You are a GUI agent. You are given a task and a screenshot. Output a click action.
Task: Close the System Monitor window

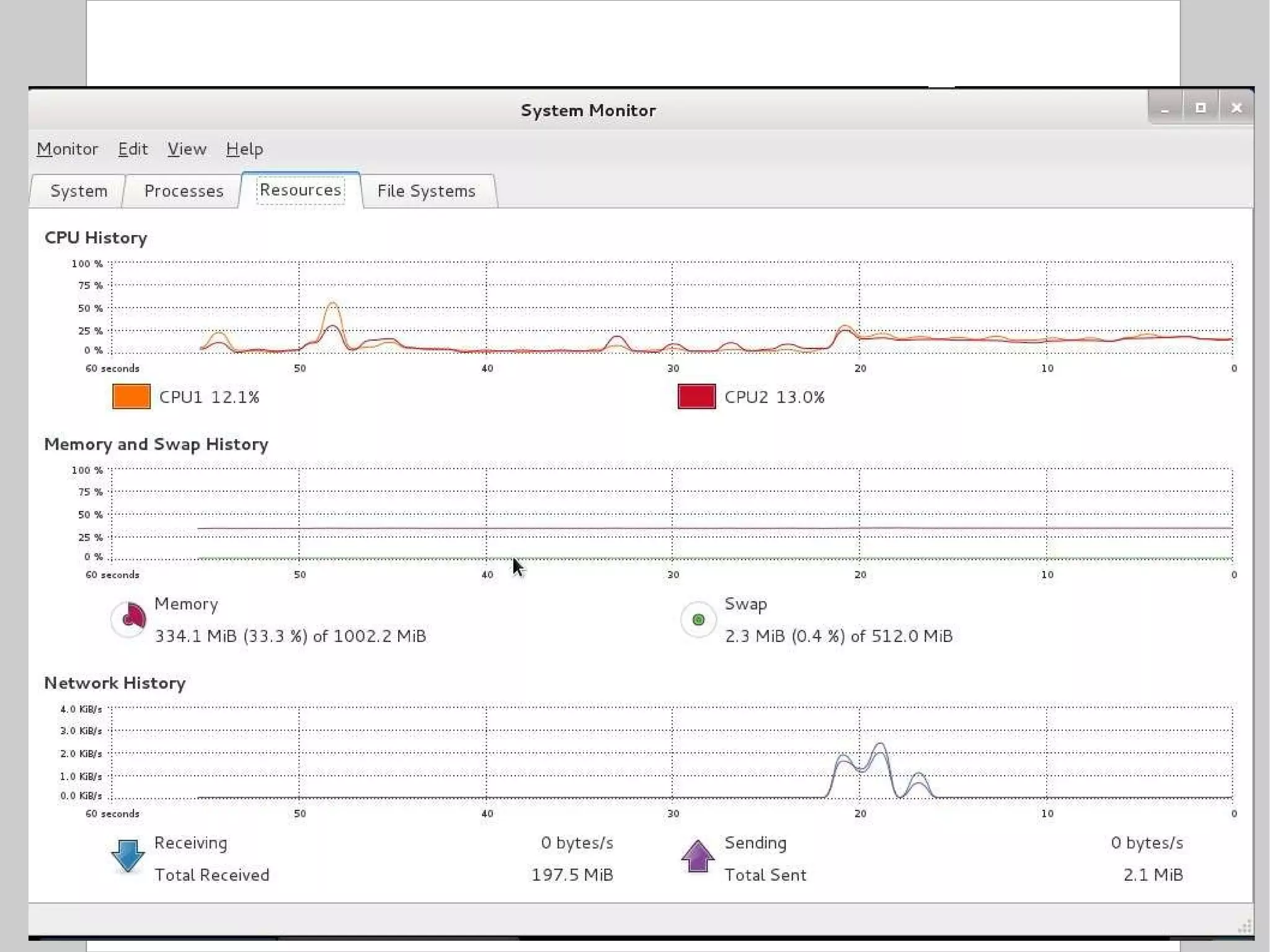tap(1236, 109)
